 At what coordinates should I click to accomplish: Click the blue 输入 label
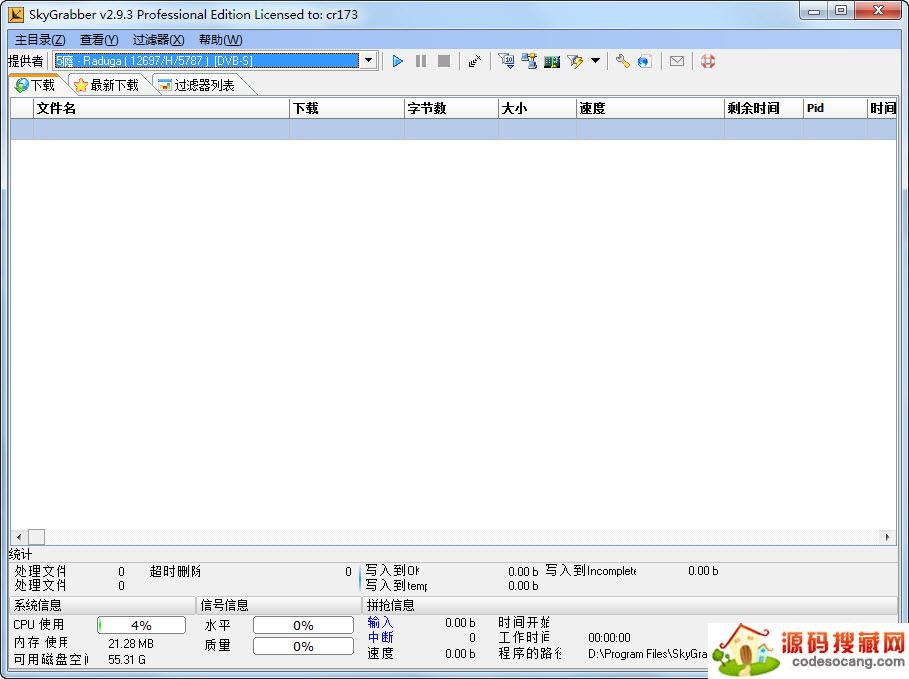click(380, 622)
